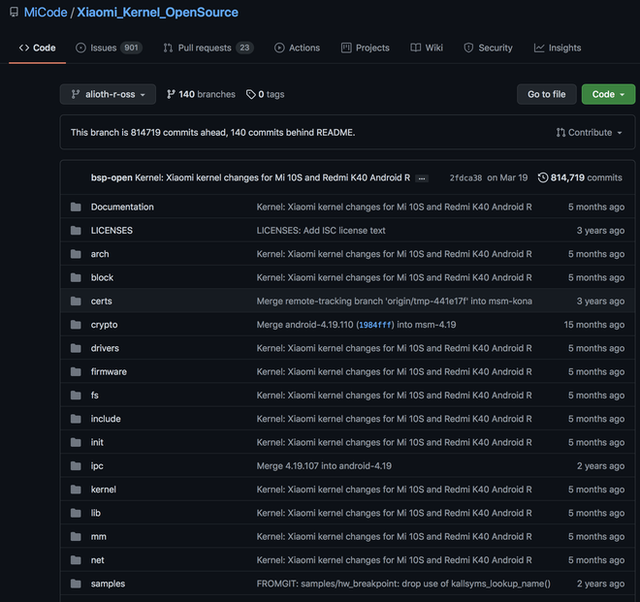
Task: Click the arch folder icon
Action: click(76, 254)
